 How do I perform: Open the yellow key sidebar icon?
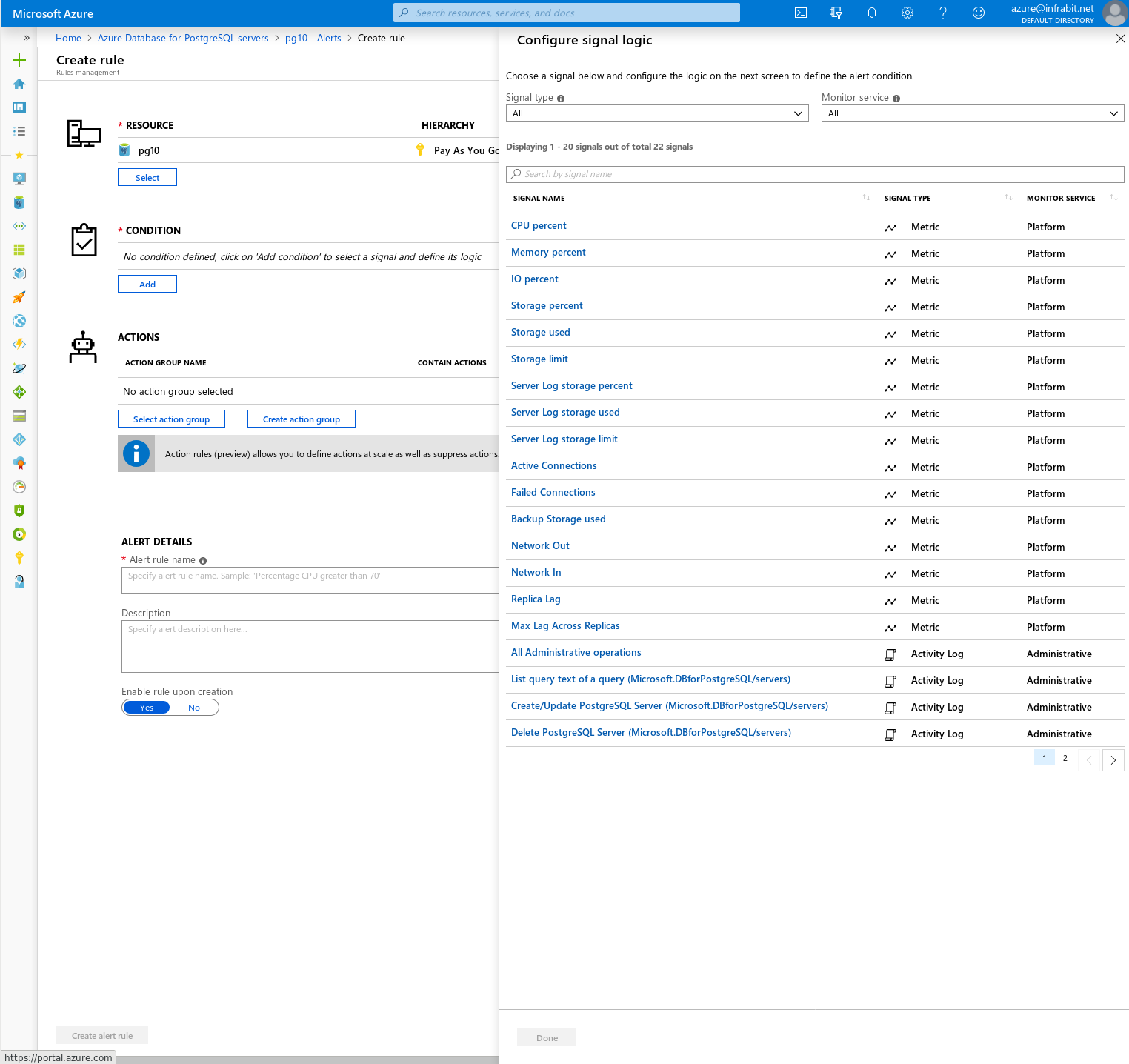point(19,558)
